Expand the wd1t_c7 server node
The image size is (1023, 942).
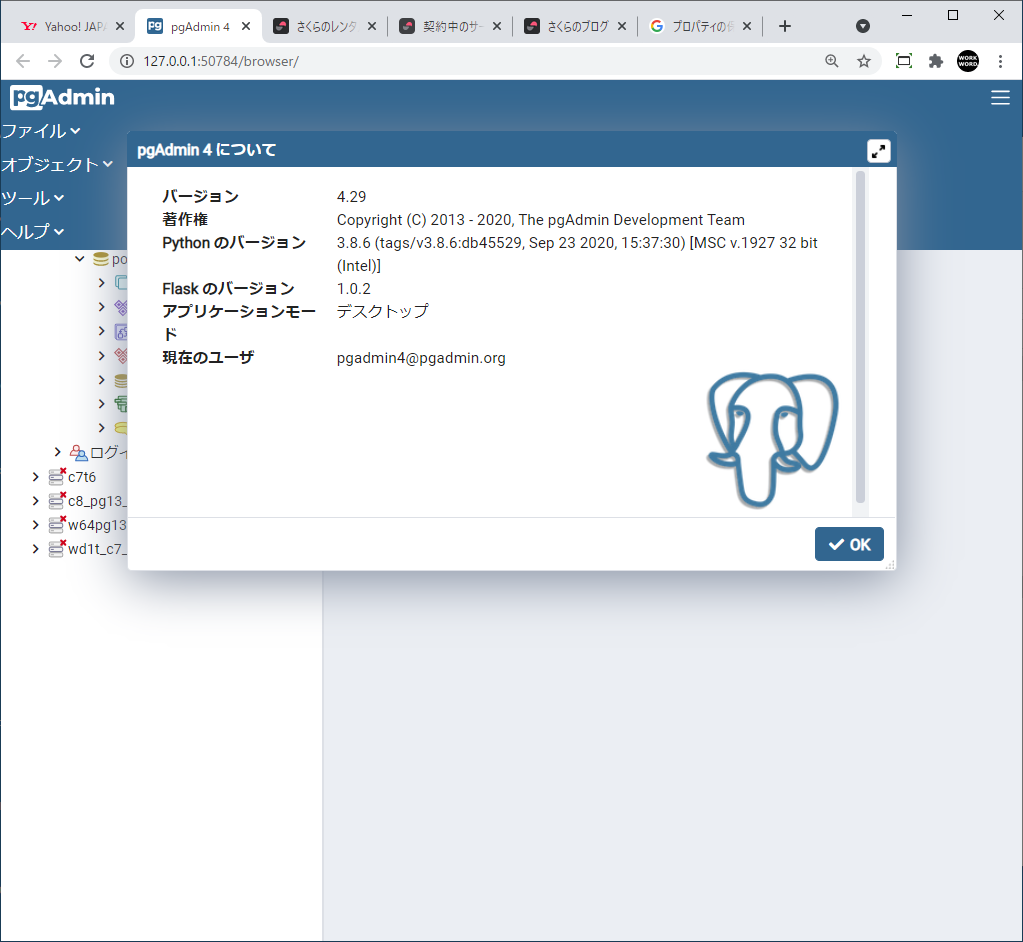(35, 549)
